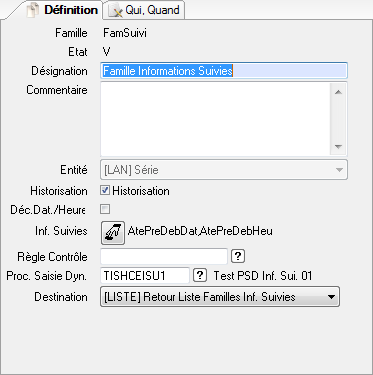Click the Désignation text field

pos(224,71)
